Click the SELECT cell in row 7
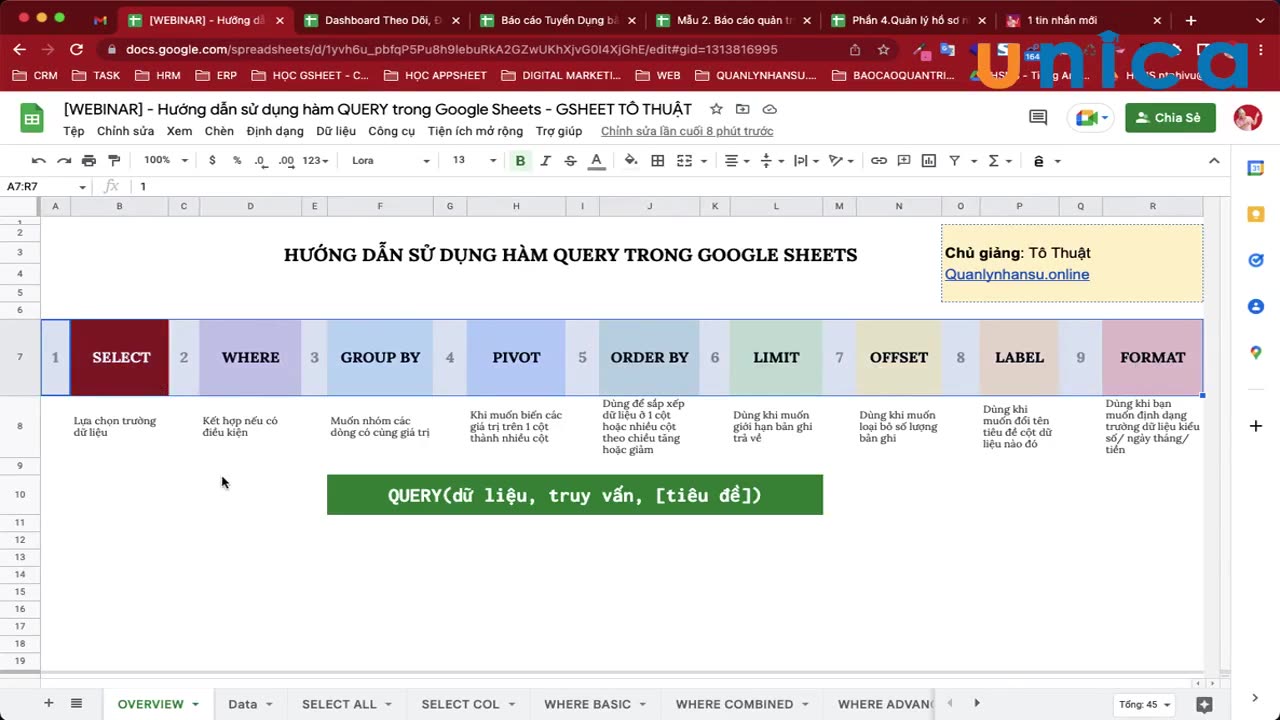The width and height of the screenshot is (1280, 720). click(x=120, y=358)
